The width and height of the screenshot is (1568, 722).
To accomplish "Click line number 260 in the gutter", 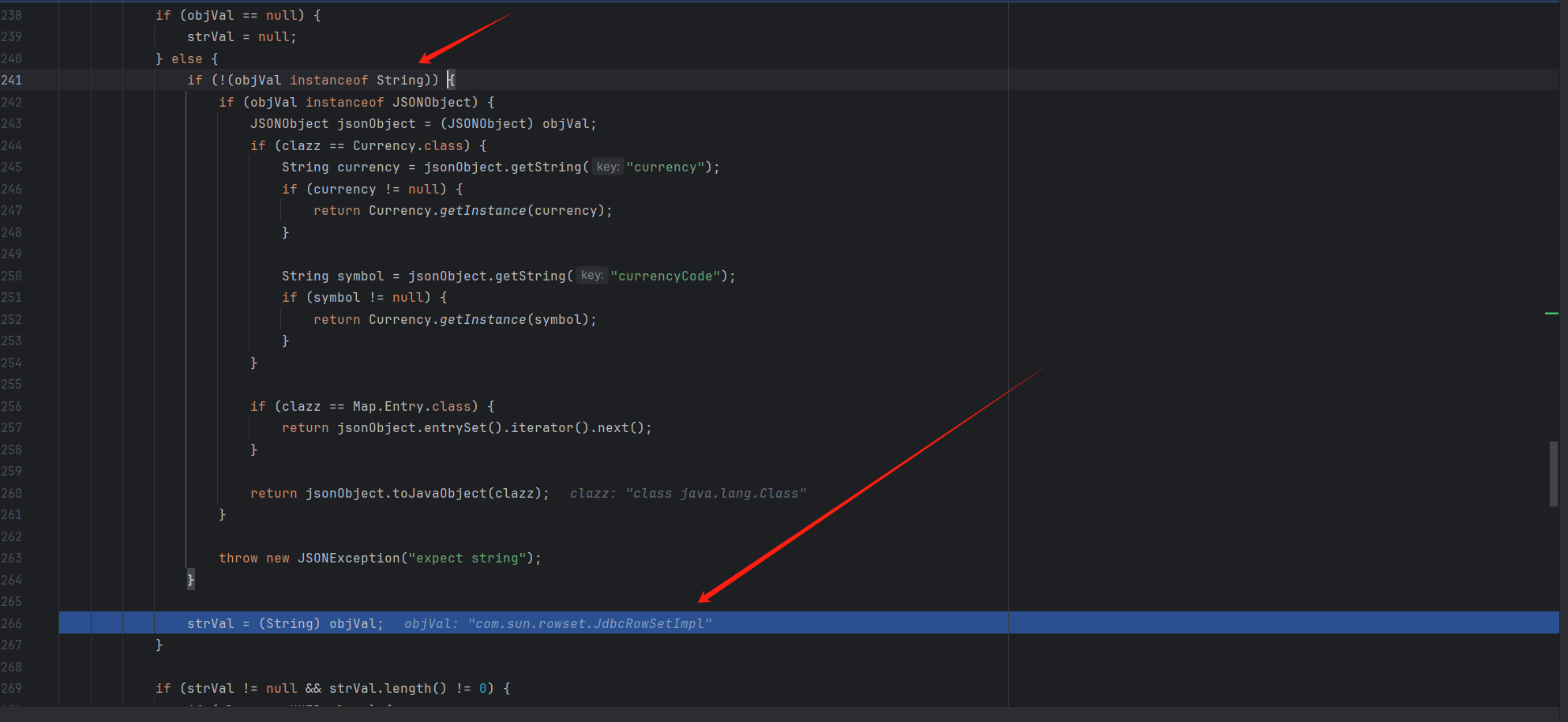I will [12, 493].
